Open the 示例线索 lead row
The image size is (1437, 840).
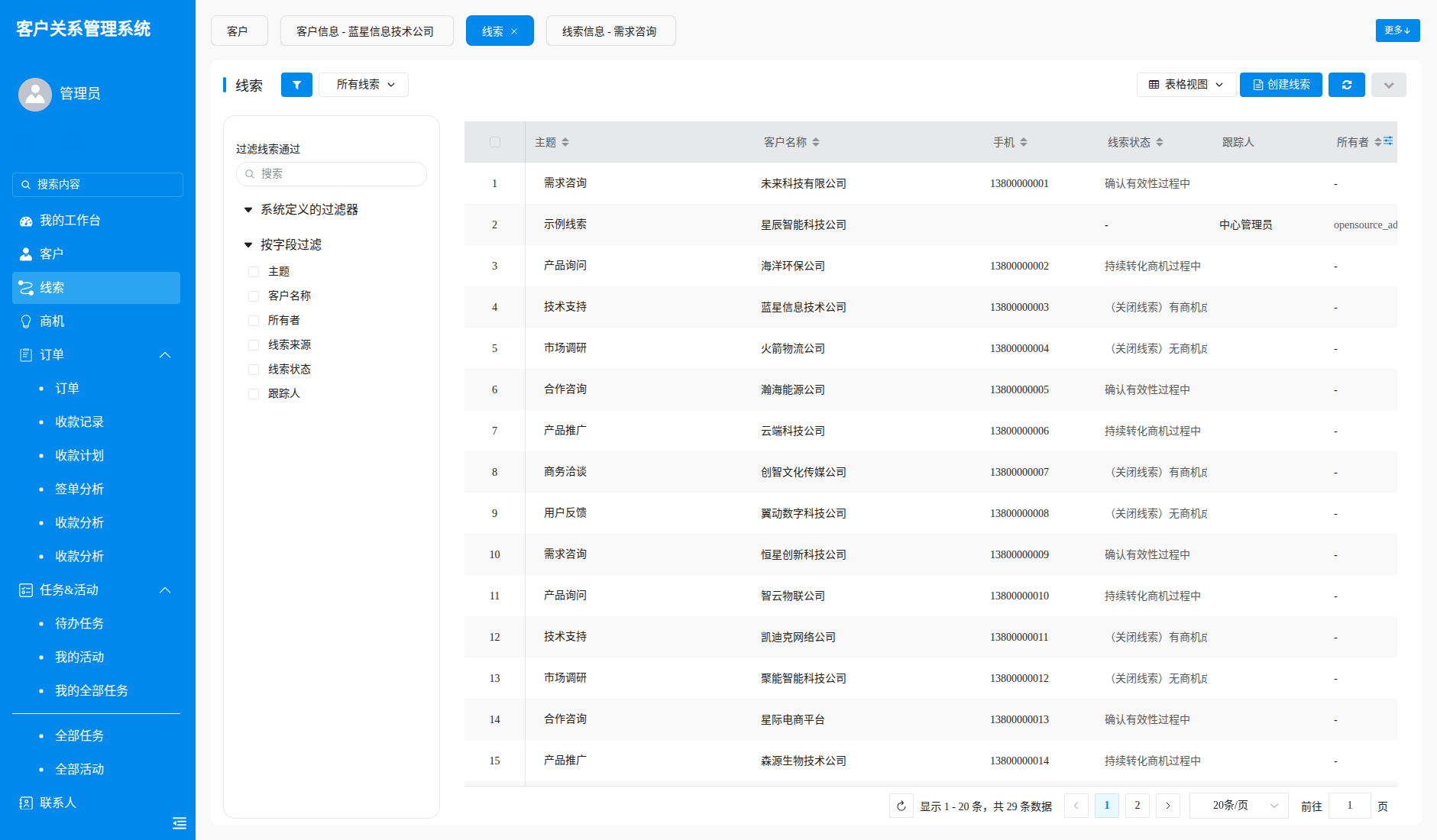[x=565, y=225]
